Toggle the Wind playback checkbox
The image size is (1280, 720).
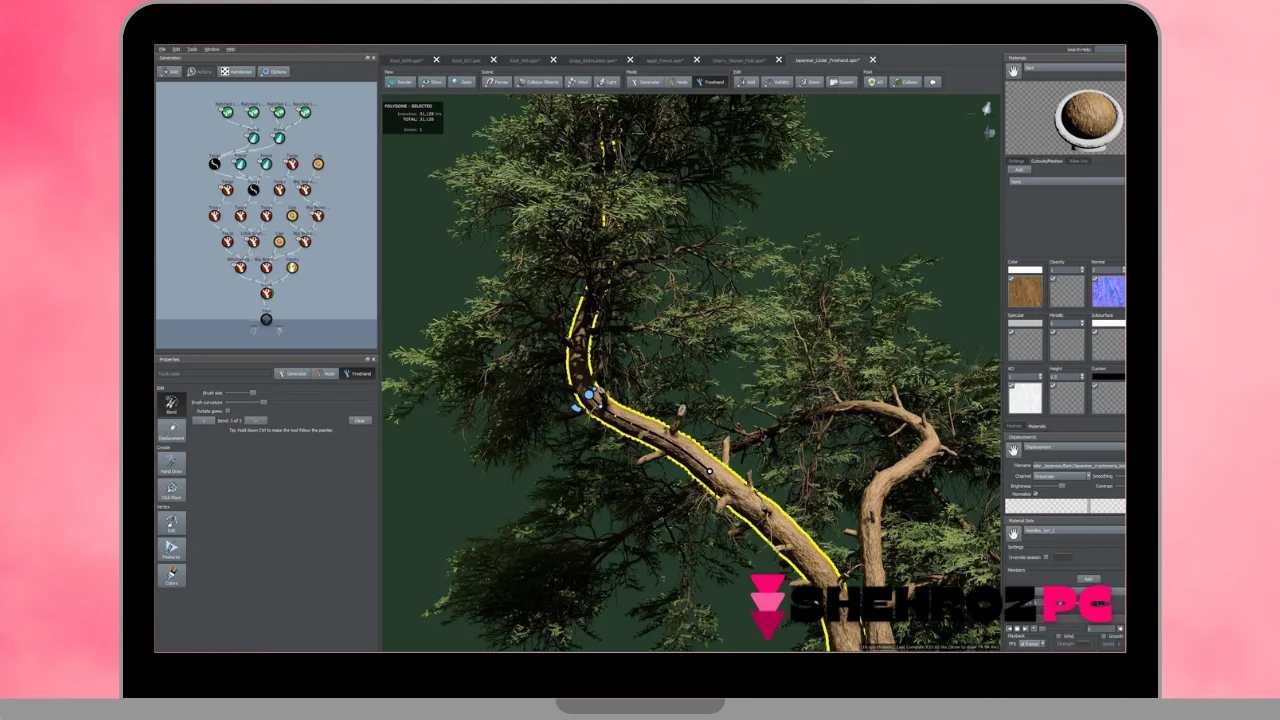coord(1058,636)
